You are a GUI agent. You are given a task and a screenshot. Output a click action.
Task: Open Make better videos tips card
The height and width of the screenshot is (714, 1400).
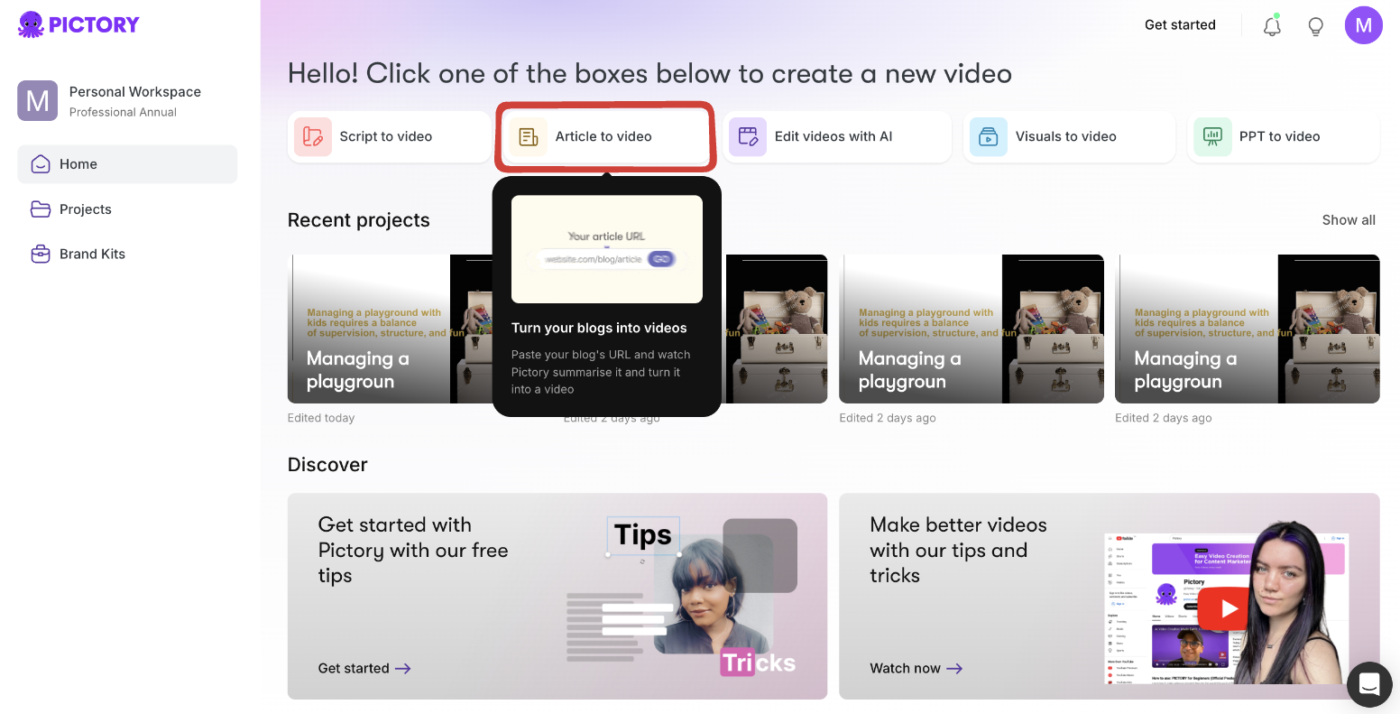click(x=1109, y=596)
